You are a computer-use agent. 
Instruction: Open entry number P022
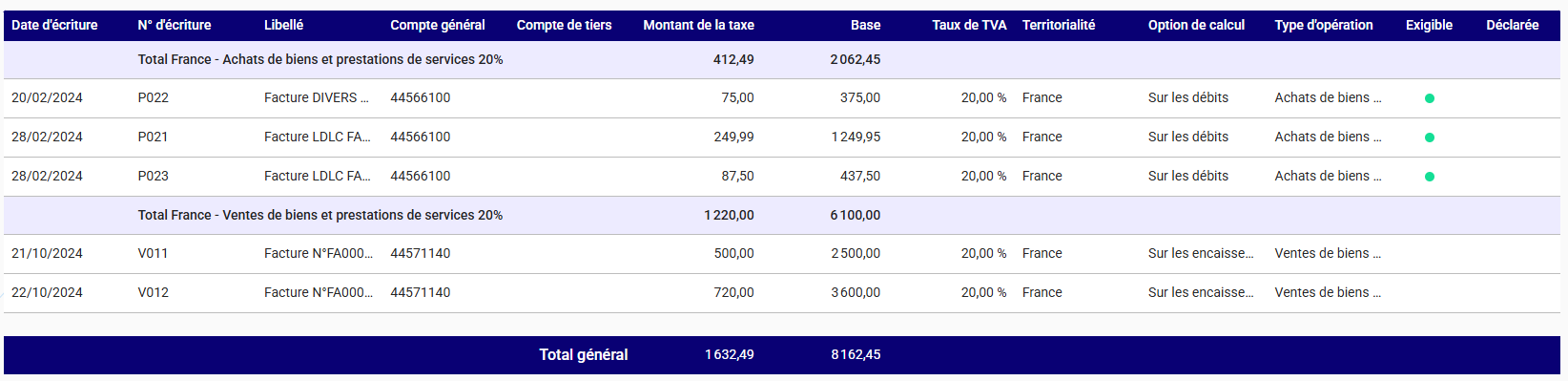[153, 97]
